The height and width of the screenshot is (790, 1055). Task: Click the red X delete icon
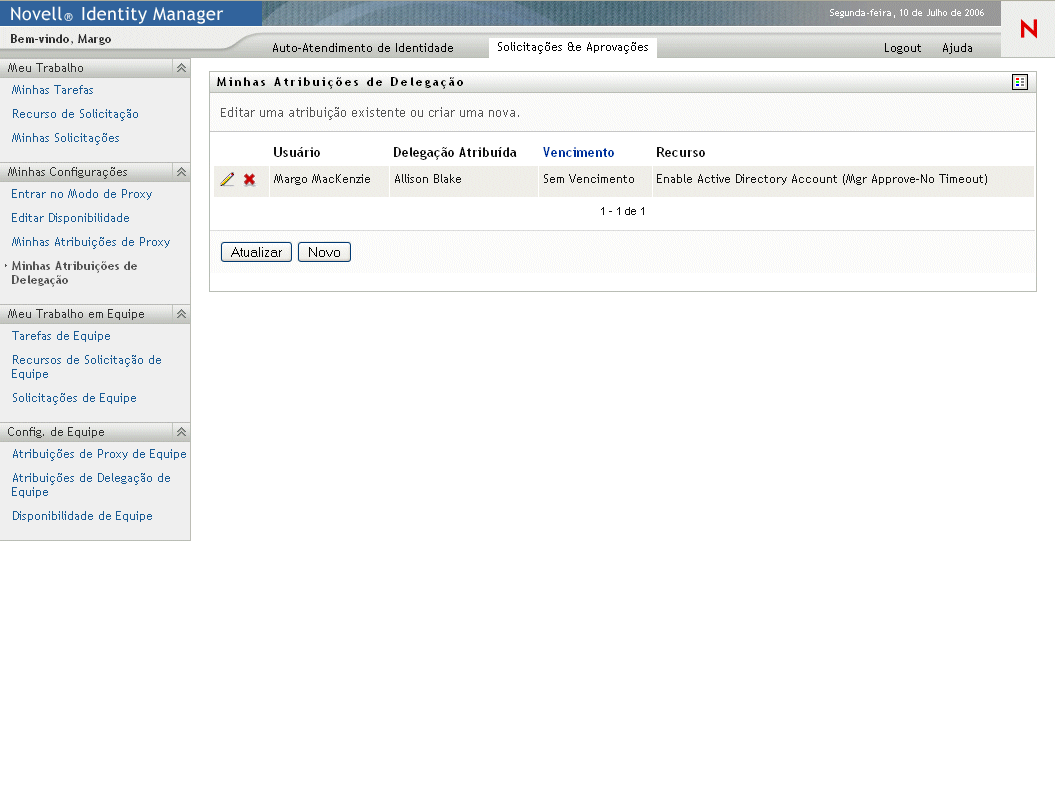pos(250,180)
